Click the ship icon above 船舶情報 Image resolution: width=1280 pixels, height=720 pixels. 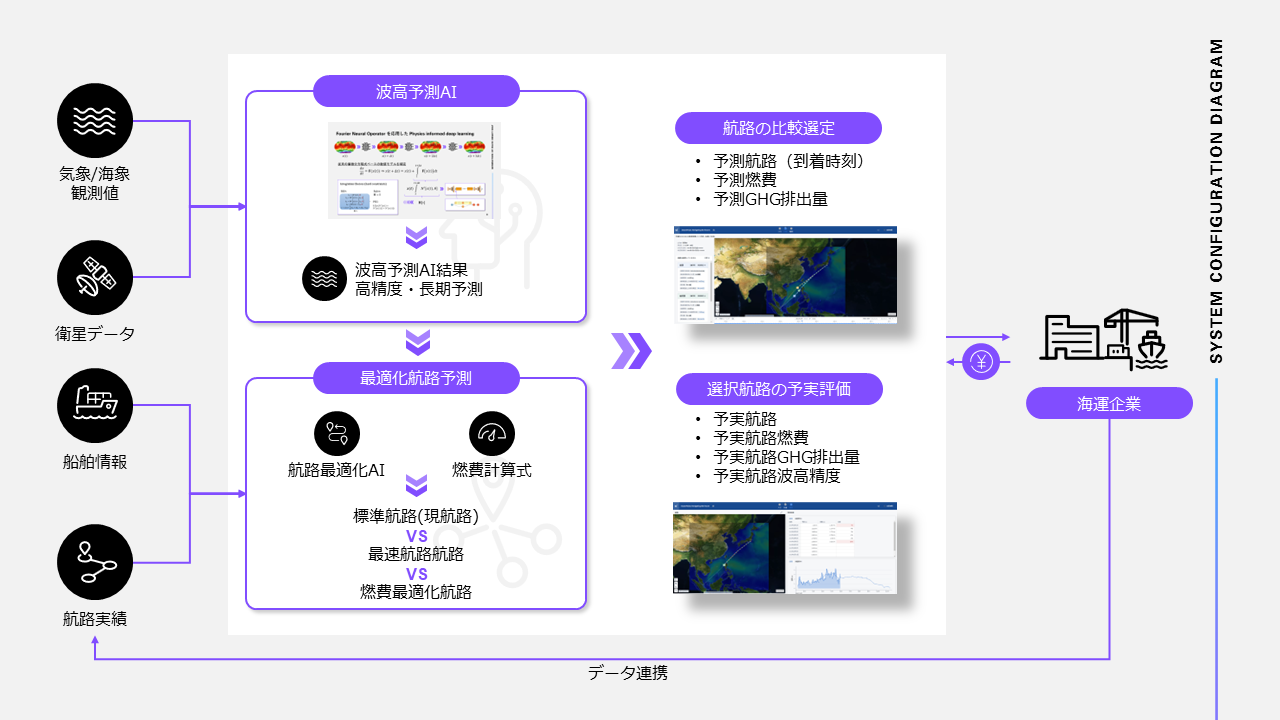95,404
